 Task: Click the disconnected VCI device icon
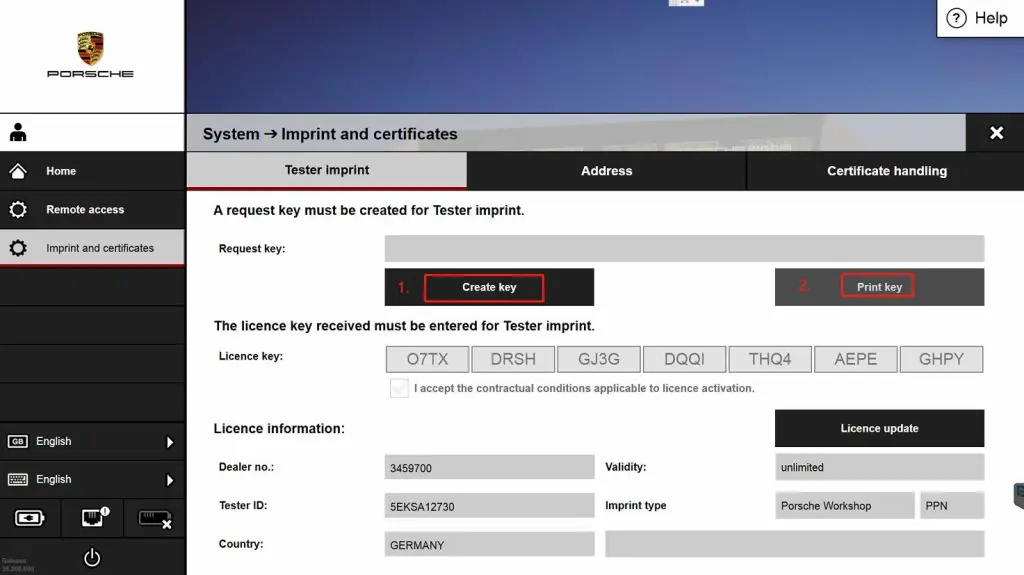[x=154, y=518]
